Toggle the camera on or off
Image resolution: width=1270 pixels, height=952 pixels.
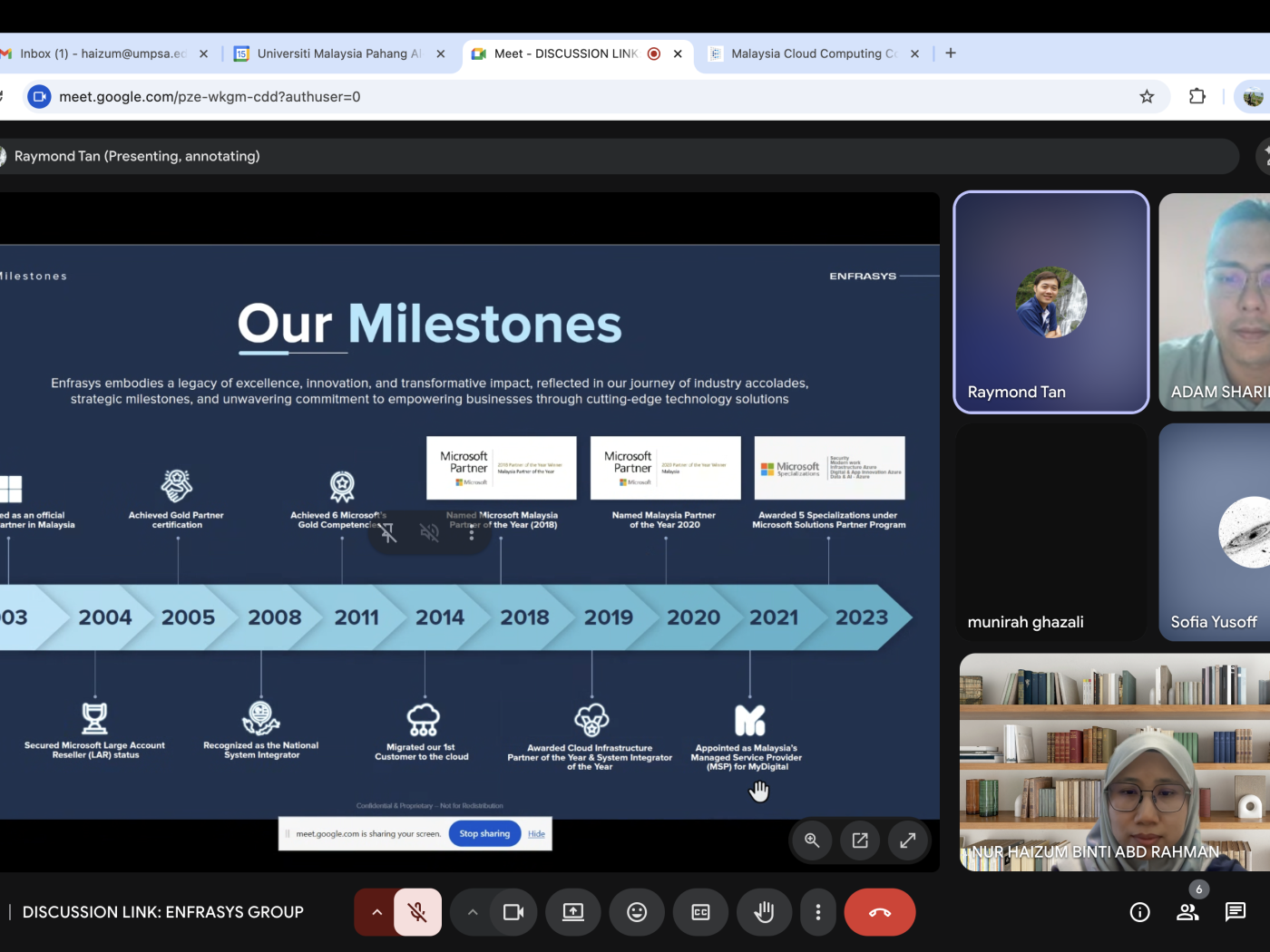[x=513, y=912]
